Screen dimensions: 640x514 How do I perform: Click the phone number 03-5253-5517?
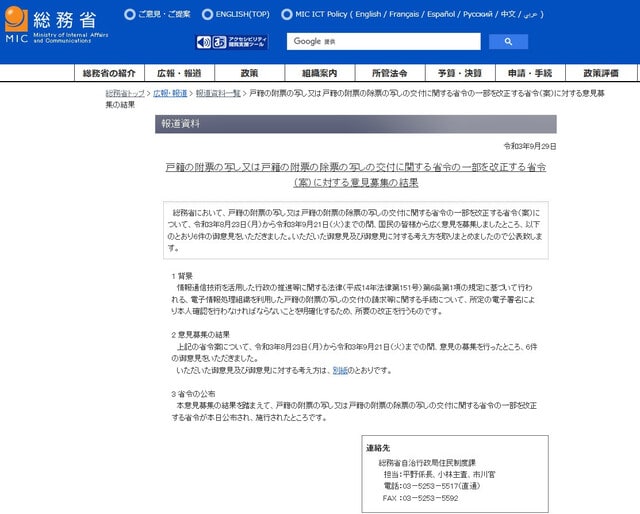click(x=432, y=486)
